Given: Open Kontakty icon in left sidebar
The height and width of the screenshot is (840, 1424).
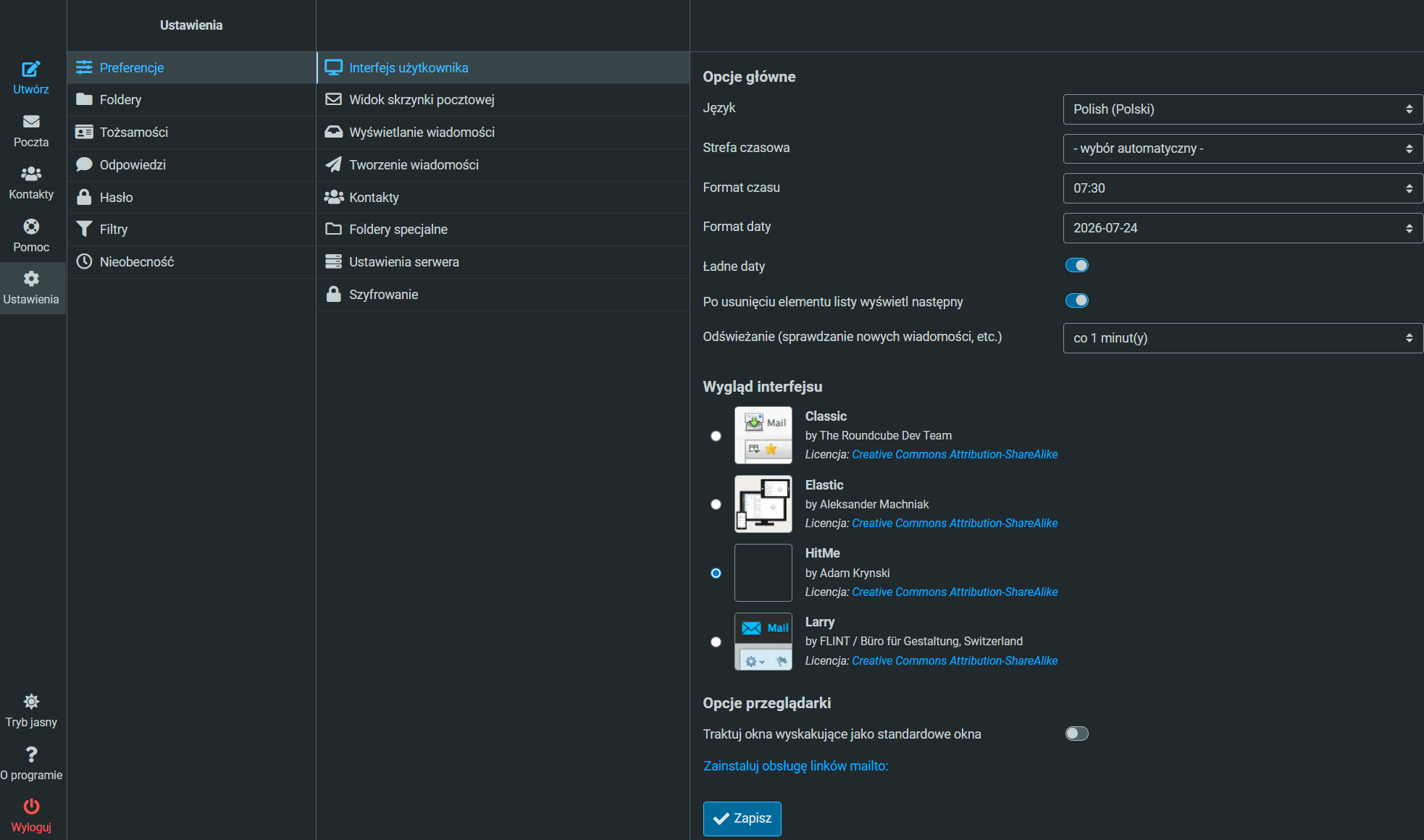Looking at the screenshot, I should click(x=30, y=175).
